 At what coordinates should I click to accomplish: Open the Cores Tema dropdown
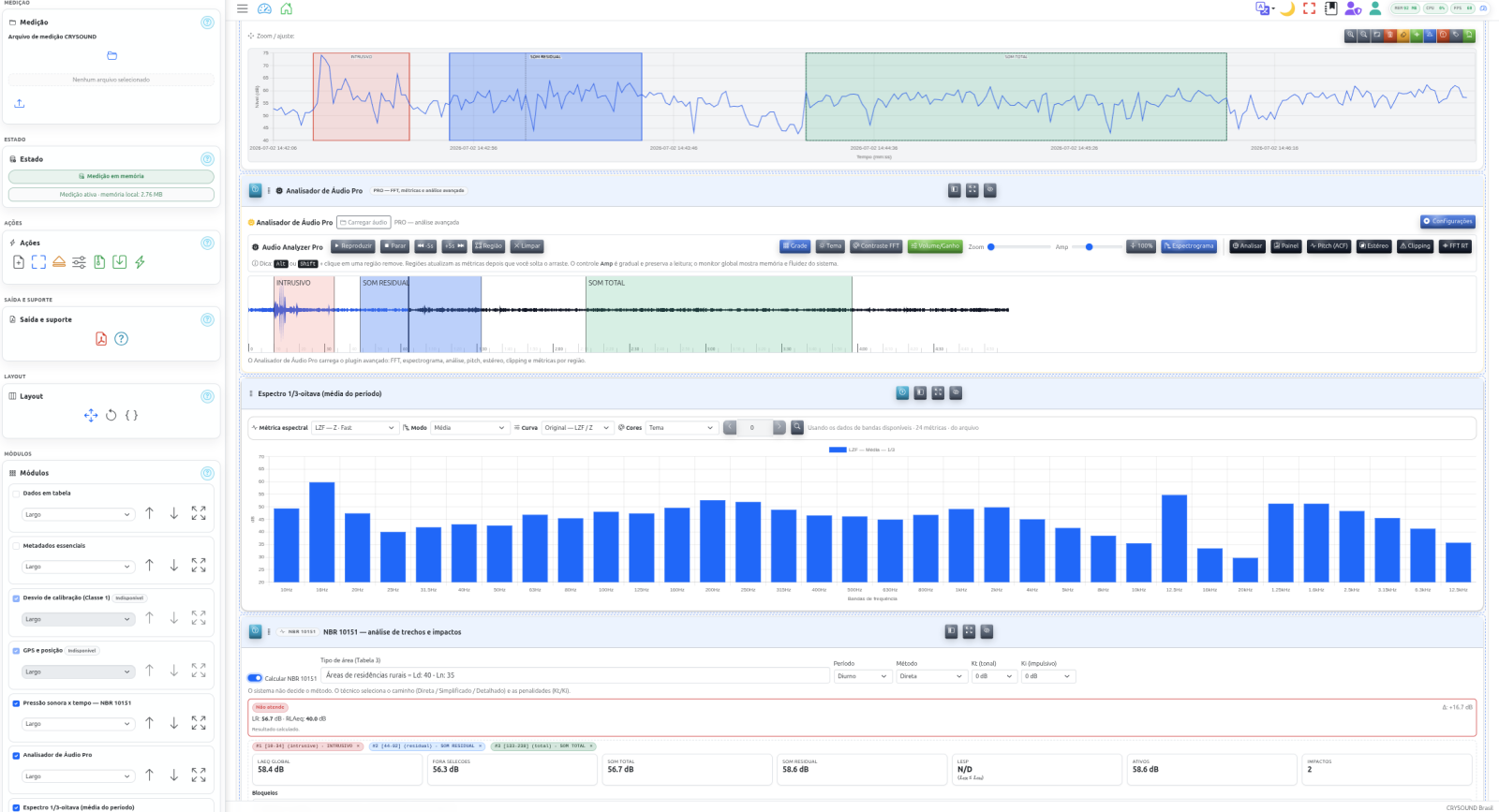click(681, 427)
